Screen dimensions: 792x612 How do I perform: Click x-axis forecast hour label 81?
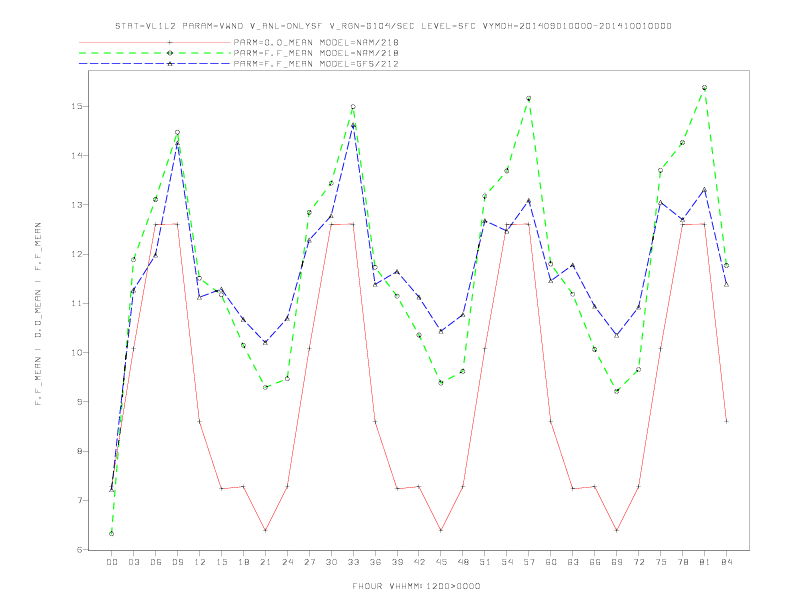pyautogui.click(x=705, y=562)
